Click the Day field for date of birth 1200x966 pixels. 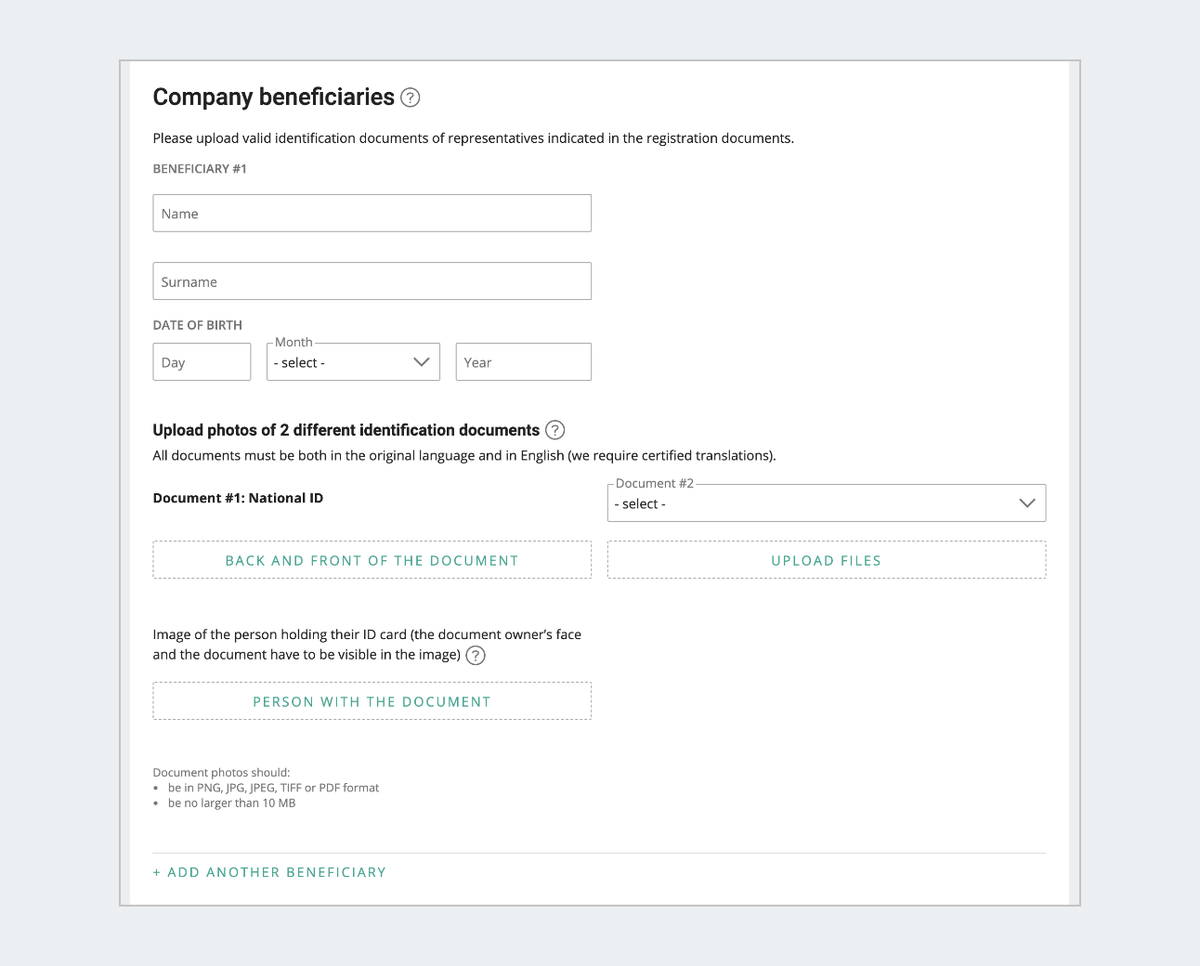click(x=201, y=363)
